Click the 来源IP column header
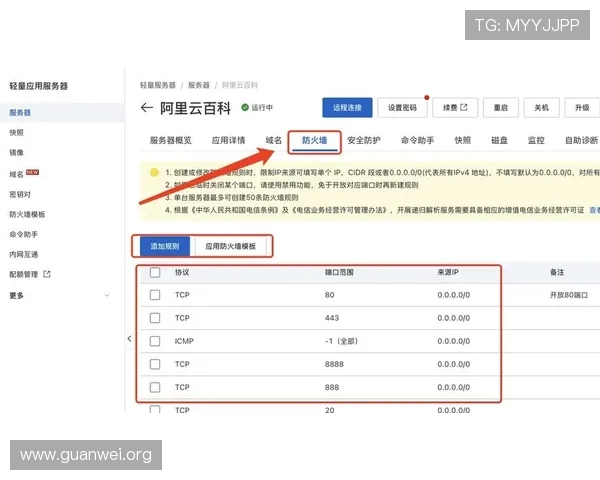 448,272
